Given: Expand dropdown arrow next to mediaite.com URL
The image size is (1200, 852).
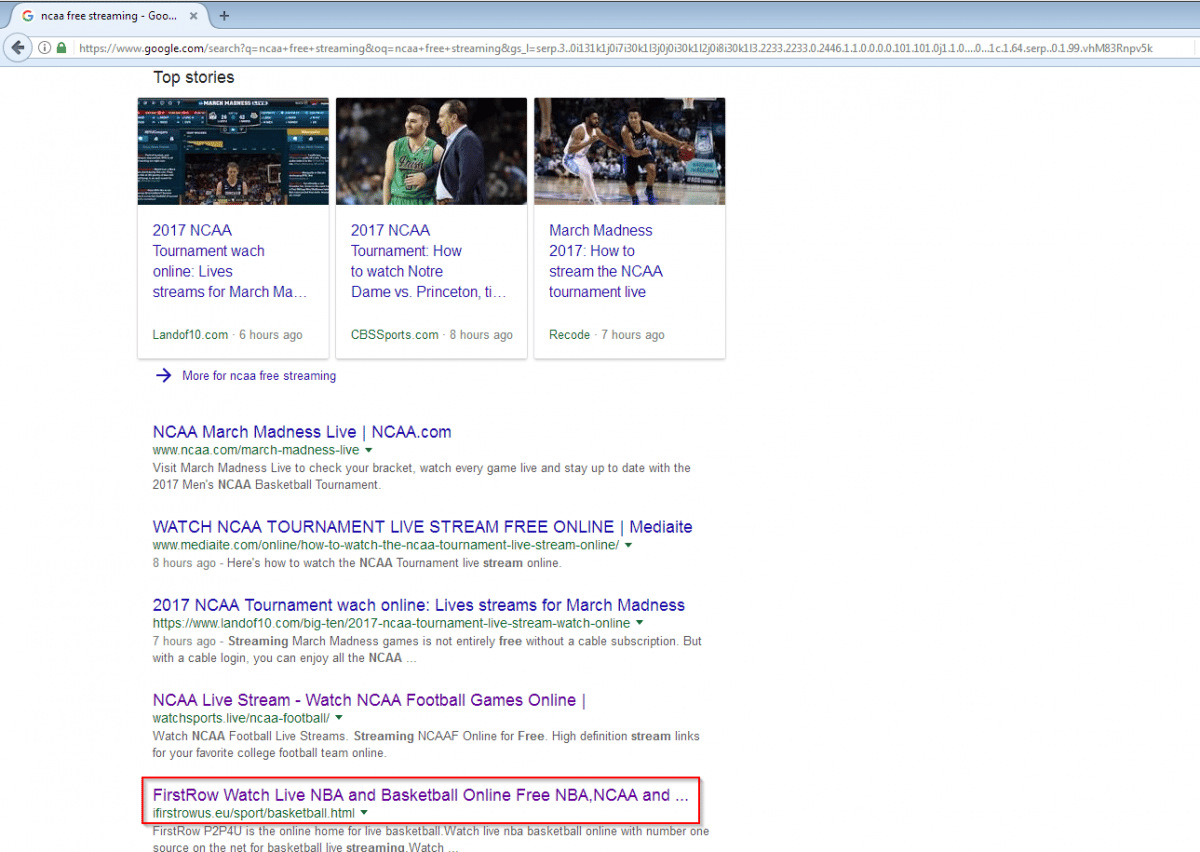Looking at the screenshot, I should tap(629, 545).
